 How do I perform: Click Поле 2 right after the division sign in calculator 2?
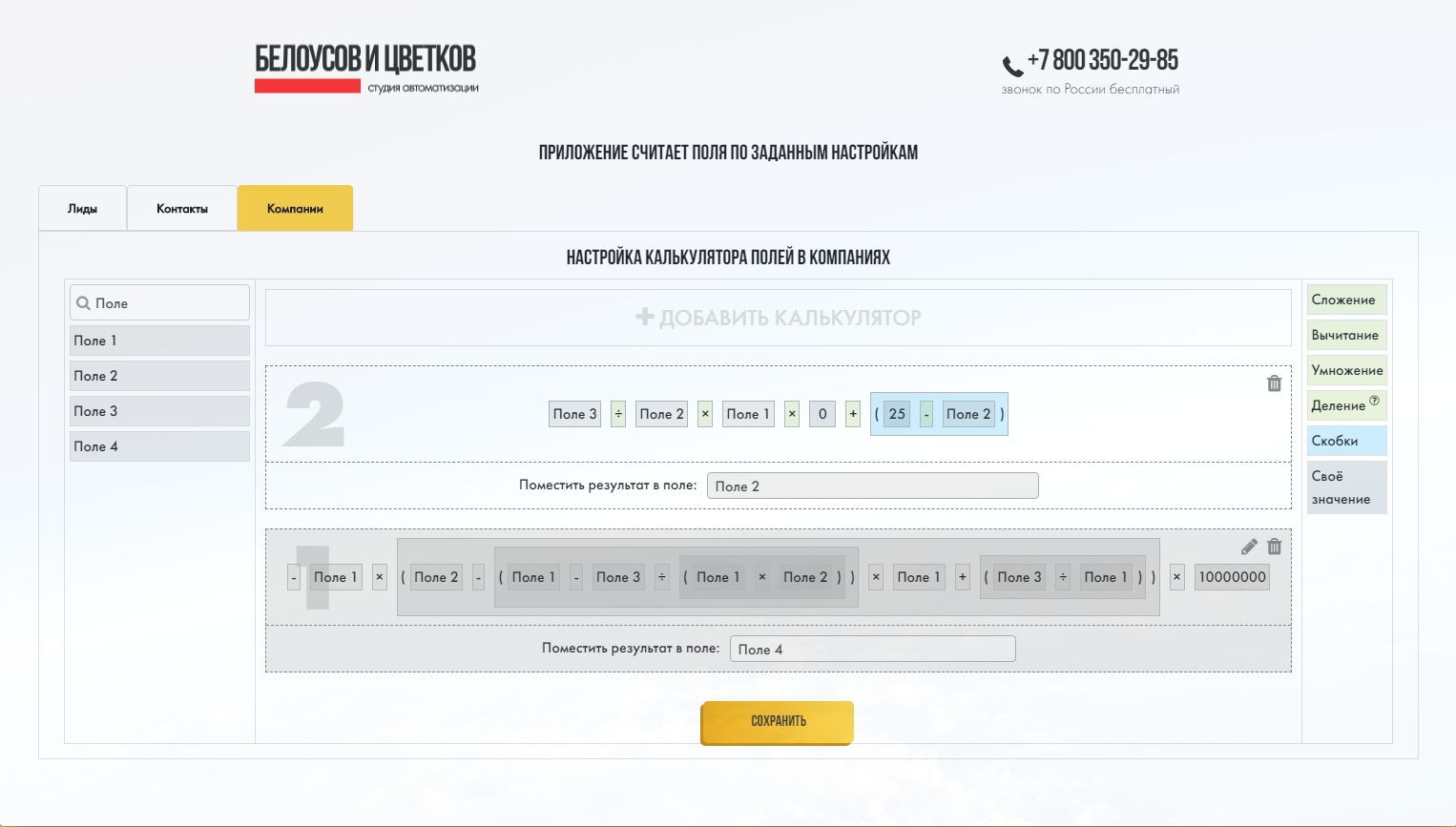coord(661,414)
